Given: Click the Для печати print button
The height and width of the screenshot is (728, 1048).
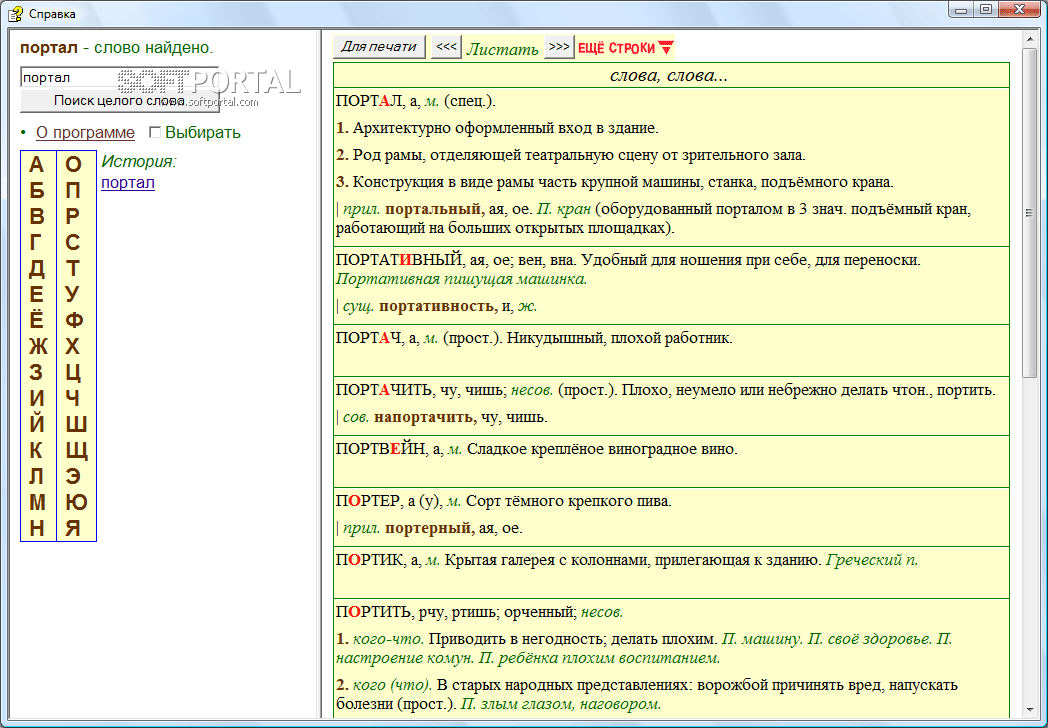Looking at the screenshot, I should [x=379, y=47].
